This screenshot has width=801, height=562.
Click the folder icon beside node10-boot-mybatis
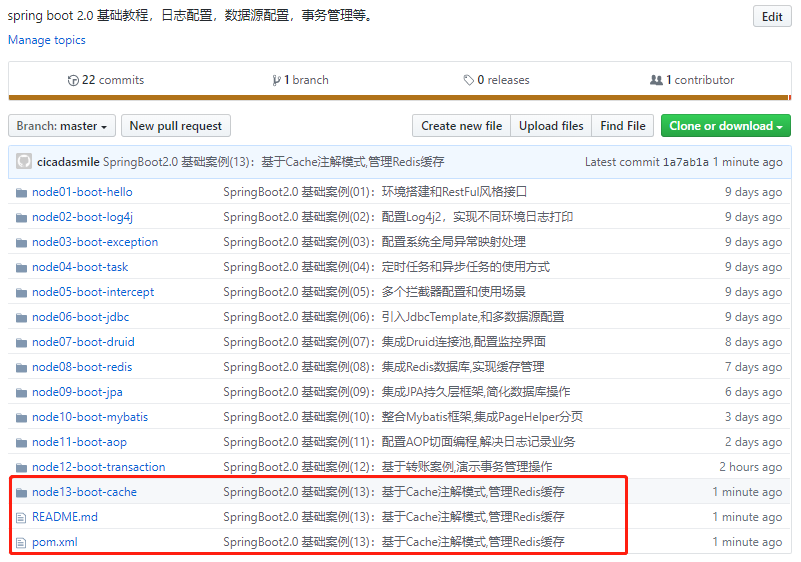(21, 418)
